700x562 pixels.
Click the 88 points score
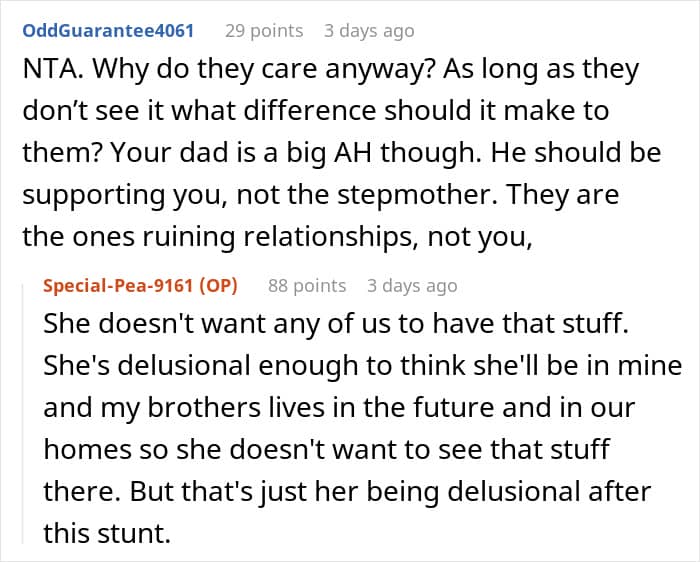tap(307, 286)
